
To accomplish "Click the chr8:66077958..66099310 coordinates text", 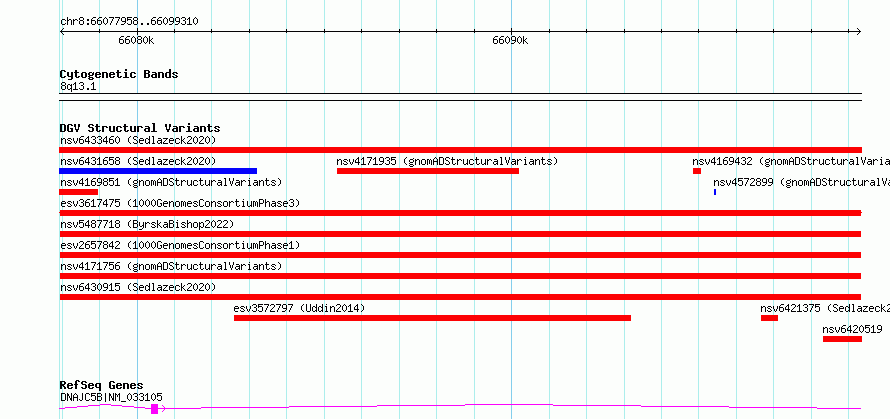I will point(129,22).
